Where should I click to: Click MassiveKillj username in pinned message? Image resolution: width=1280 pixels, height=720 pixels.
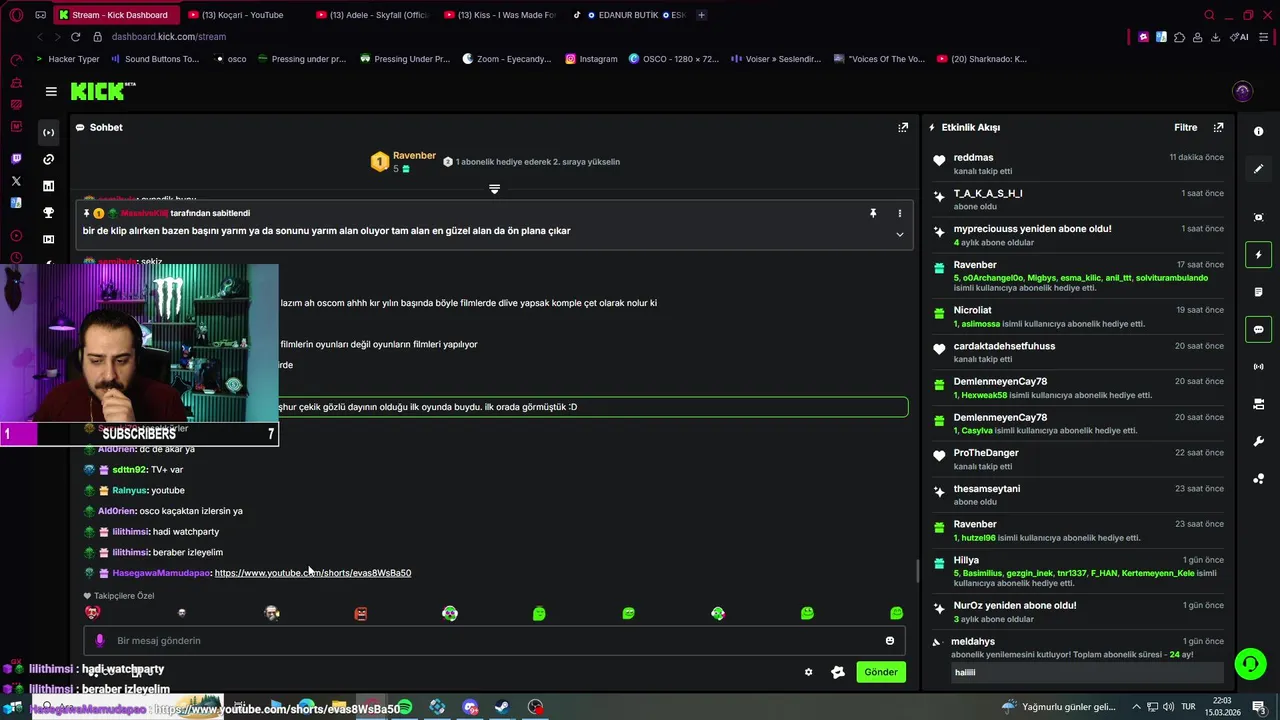[144, 213]
